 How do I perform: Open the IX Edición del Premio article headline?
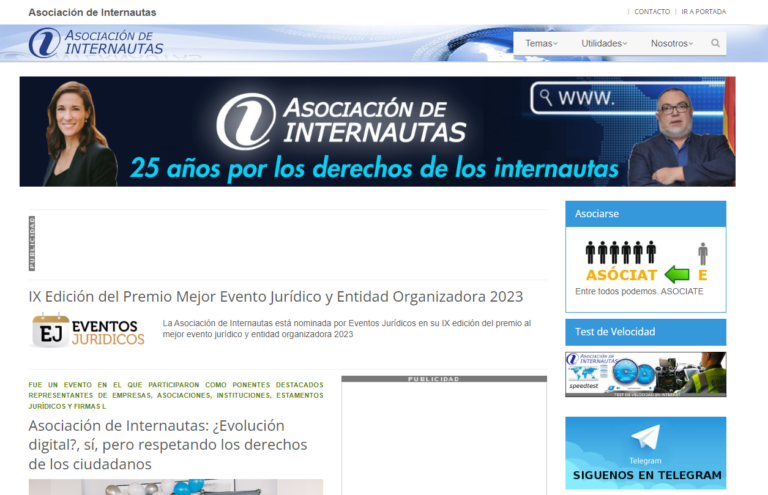tap(275, 297)
